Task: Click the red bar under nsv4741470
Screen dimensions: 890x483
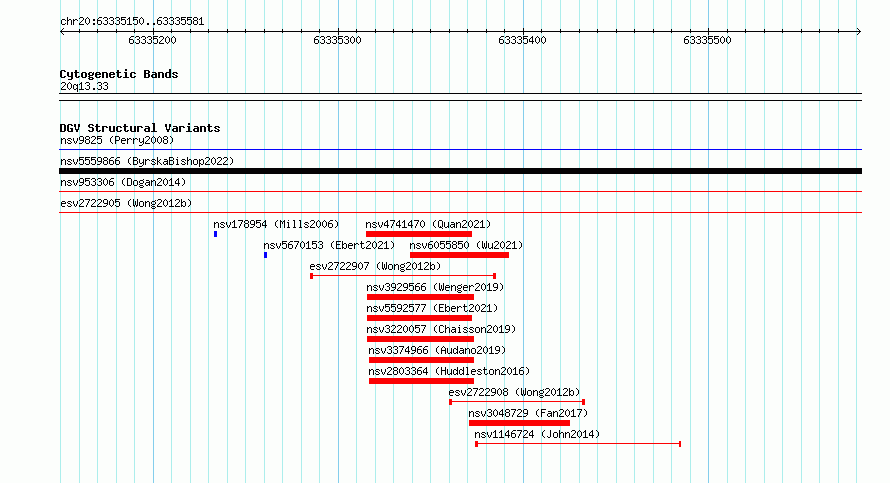Action: click(x=419, y=234)
